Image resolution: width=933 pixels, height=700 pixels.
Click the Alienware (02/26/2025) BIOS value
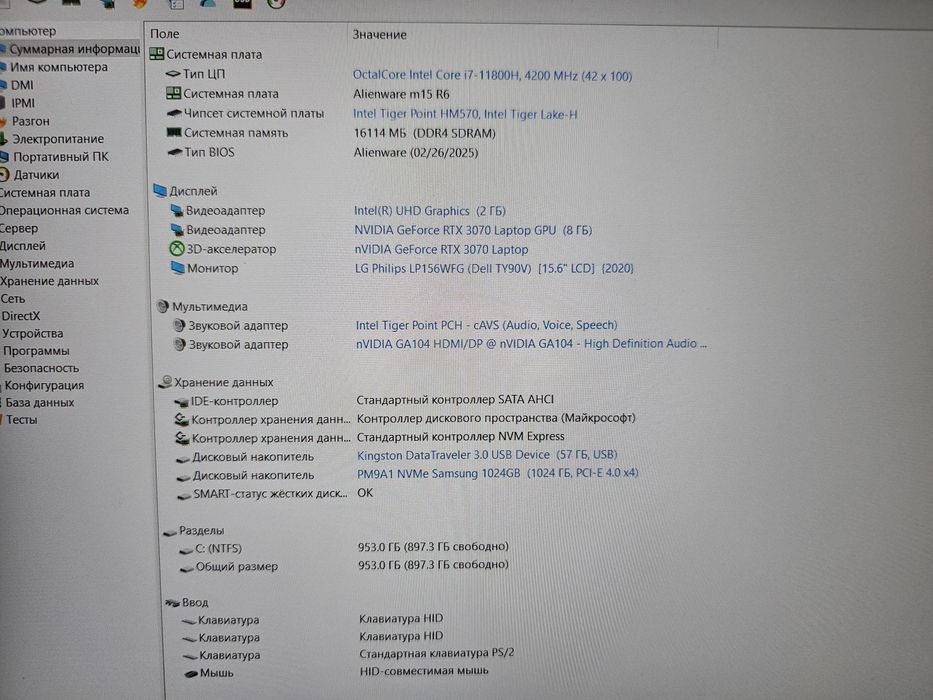[416, 152]
